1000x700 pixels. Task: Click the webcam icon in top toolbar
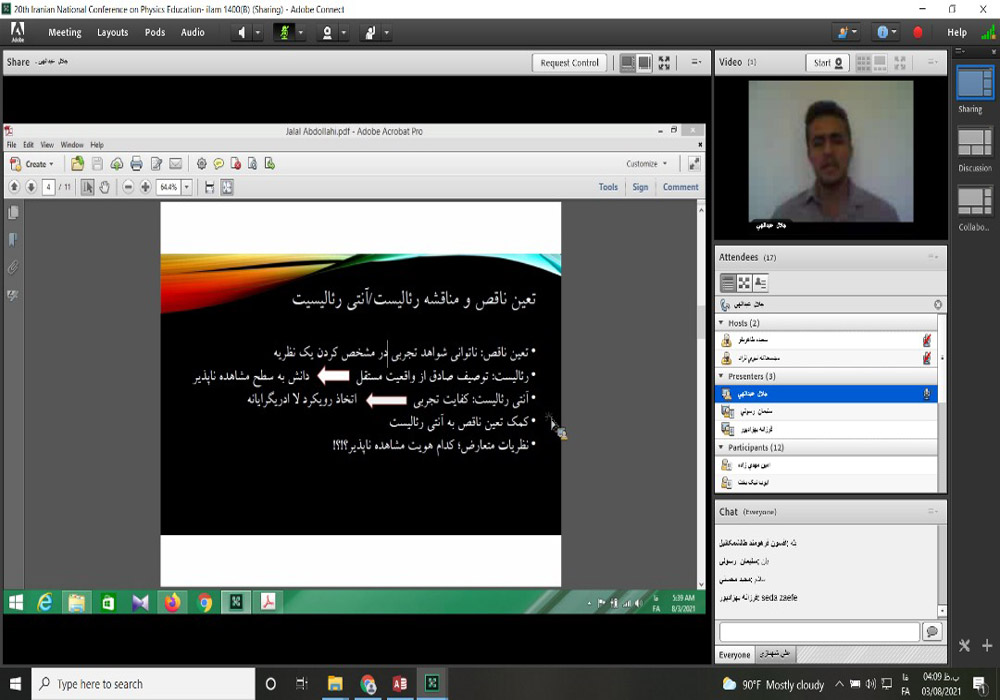(x=326, y=32)
